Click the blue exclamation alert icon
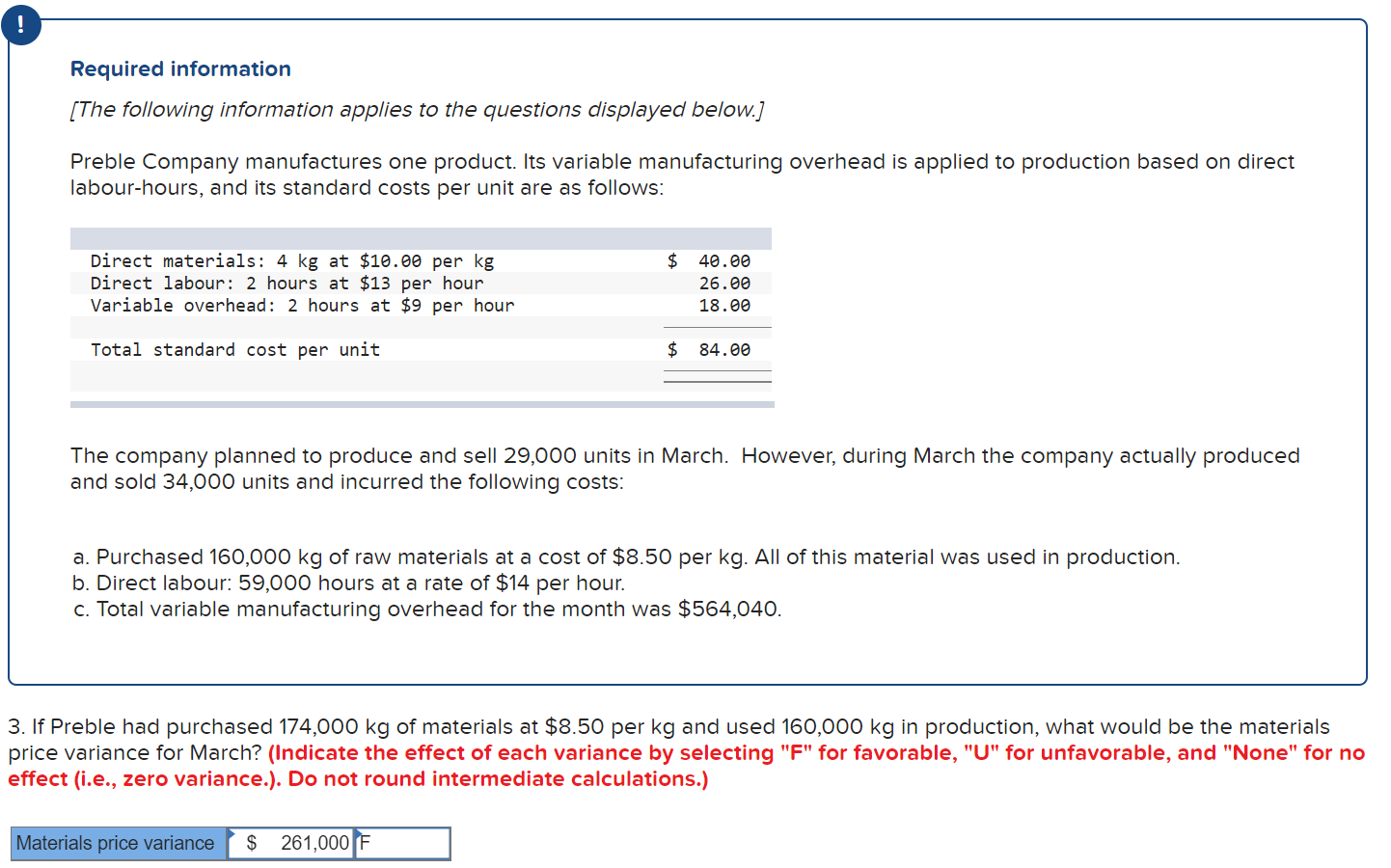 pyautogui.click(x=20, y=25)
